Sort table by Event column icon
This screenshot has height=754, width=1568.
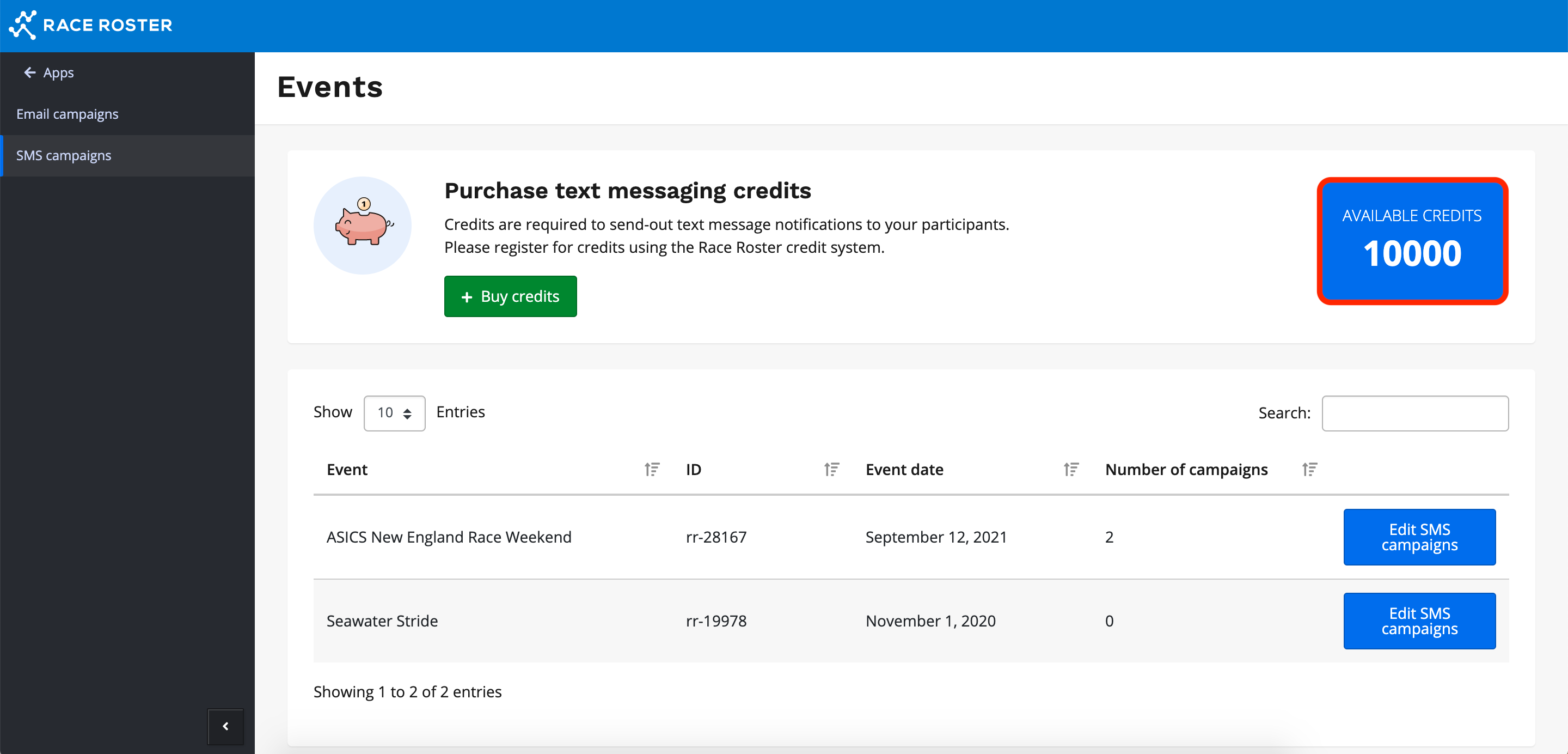[651, 469]
